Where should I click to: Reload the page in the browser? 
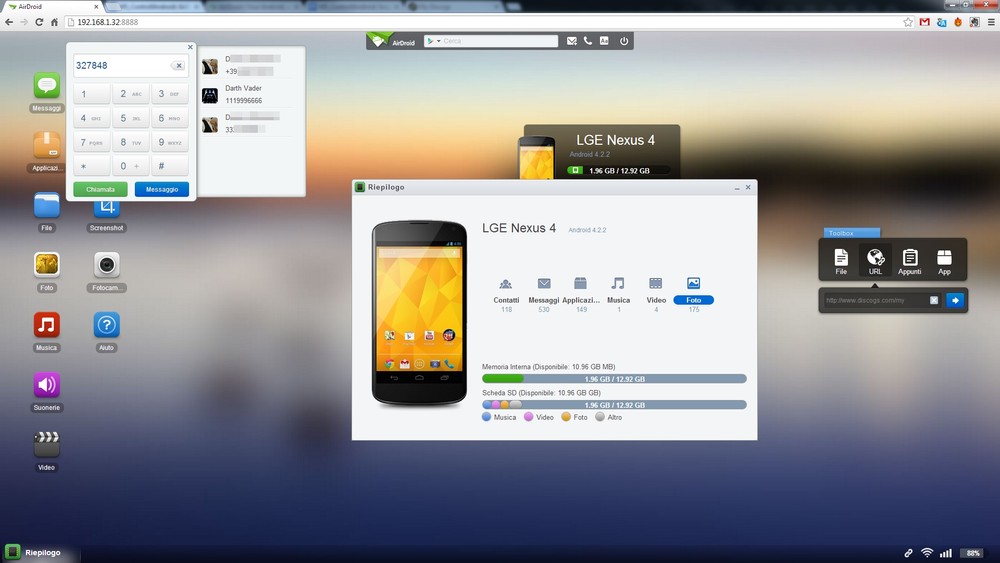coord(39,22)
